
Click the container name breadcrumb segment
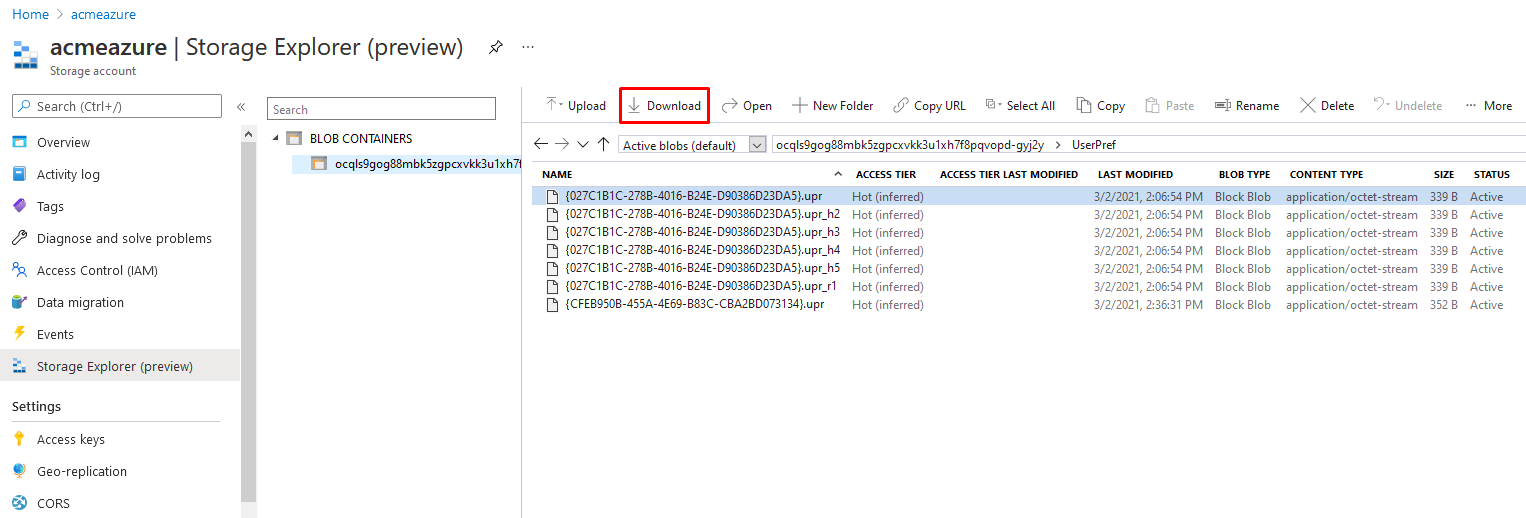click(910, 145)
